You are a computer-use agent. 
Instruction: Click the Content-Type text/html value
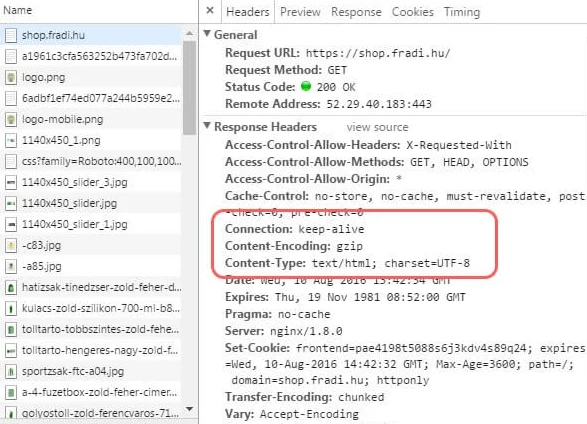391,263
